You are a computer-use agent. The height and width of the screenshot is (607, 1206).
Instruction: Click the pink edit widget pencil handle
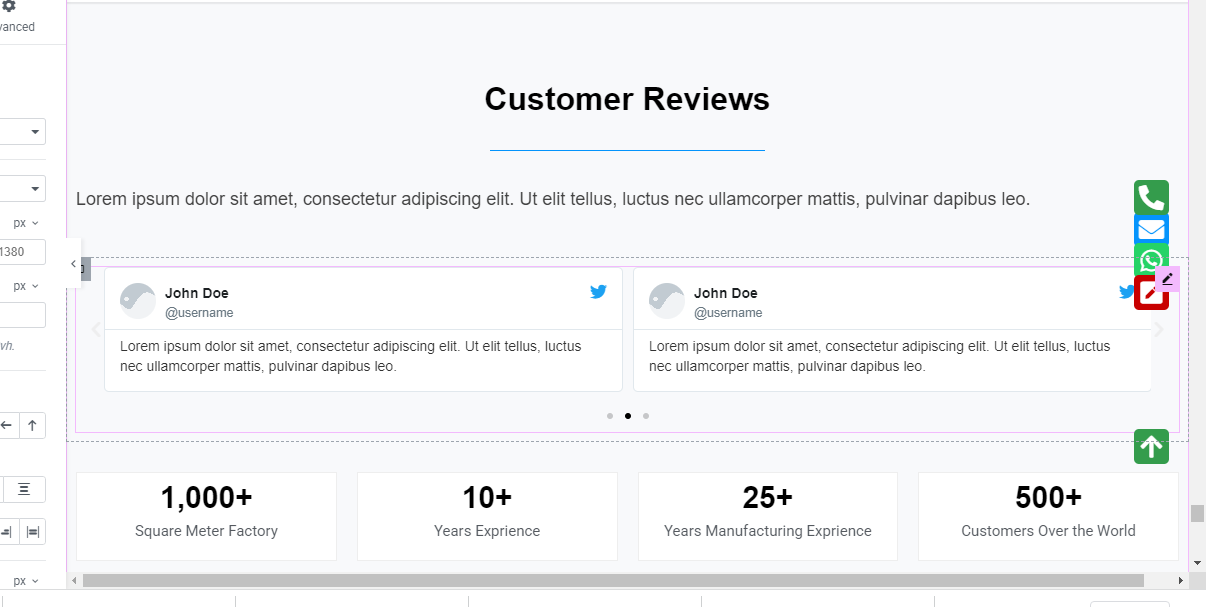(1167, 279)
